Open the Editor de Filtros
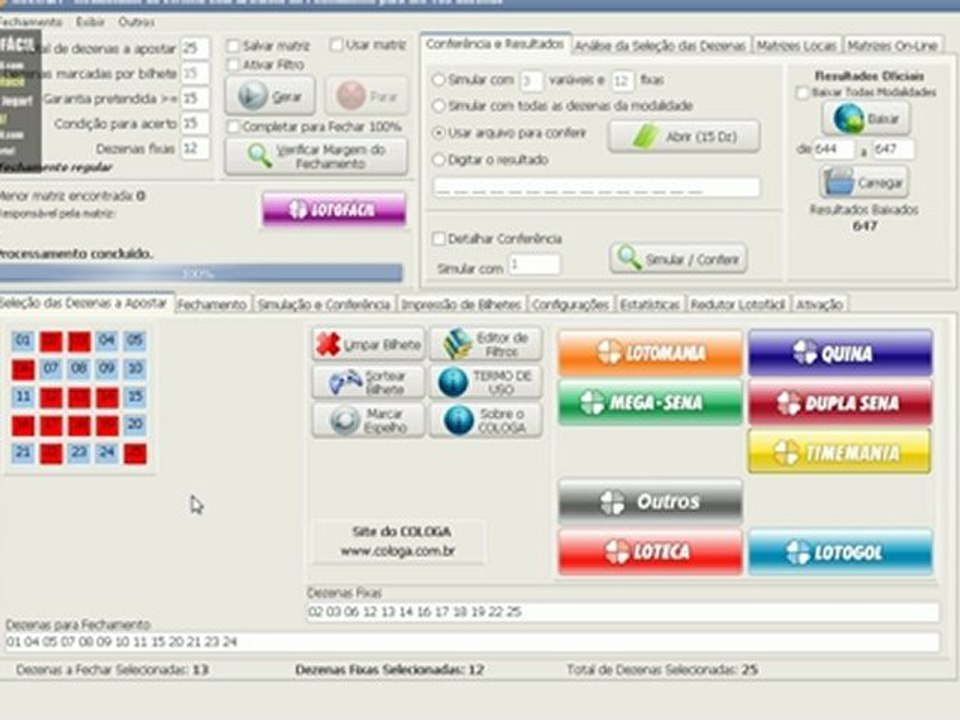The image size is (960, 720). pyautogui.click(x=486, y=344)
